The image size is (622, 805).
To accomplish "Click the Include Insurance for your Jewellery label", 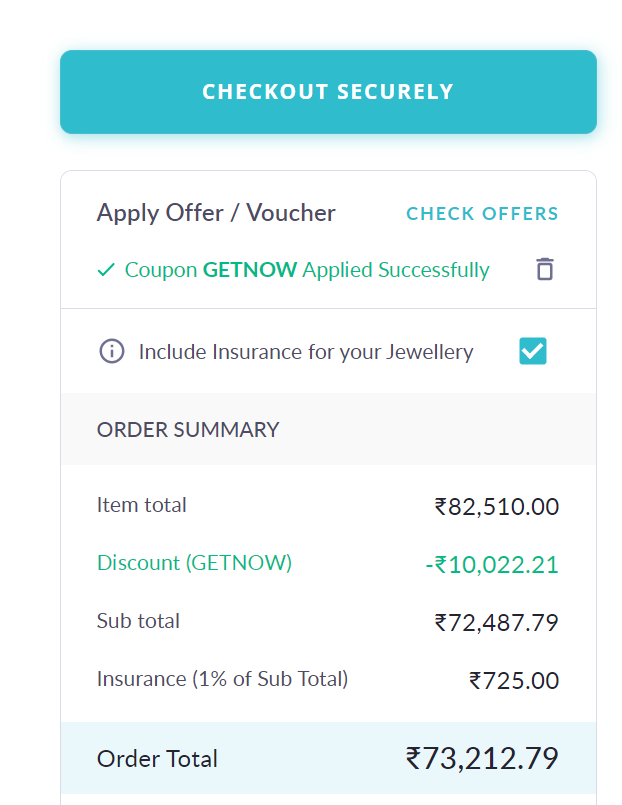I will pos(306,352).
